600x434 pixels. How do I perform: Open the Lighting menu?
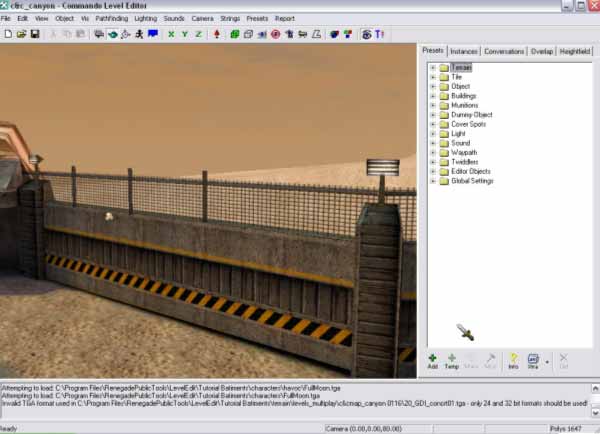point(145,18)
